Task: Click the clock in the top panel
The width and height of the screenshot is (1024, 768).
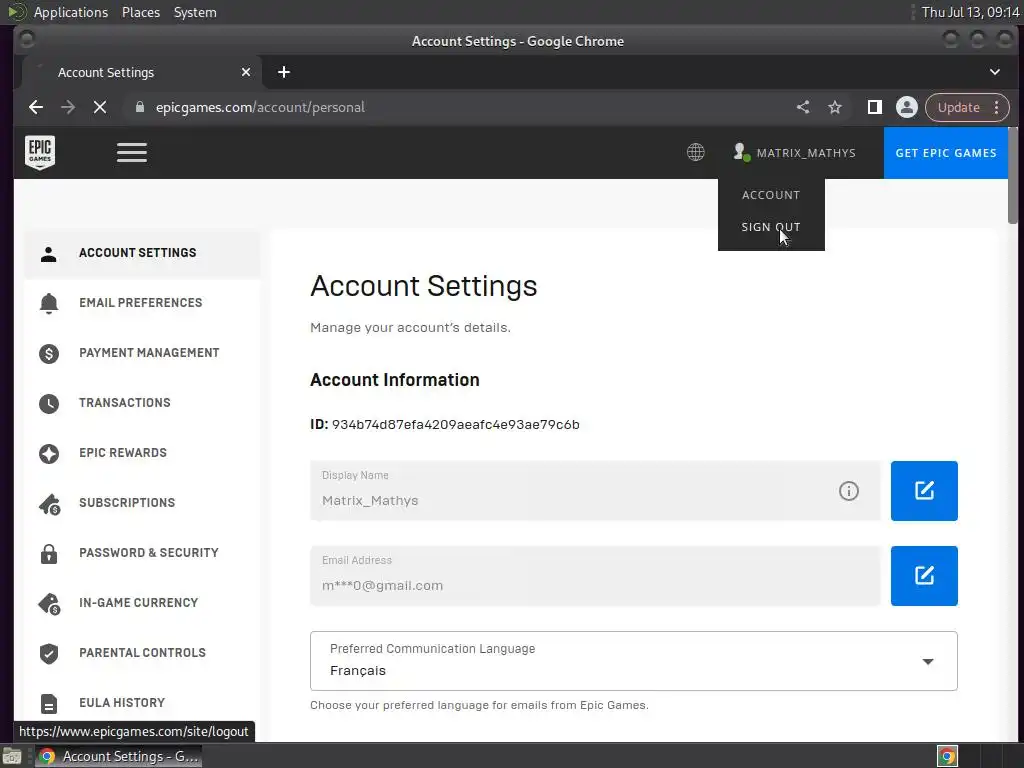Action: [x=970, y=12]
